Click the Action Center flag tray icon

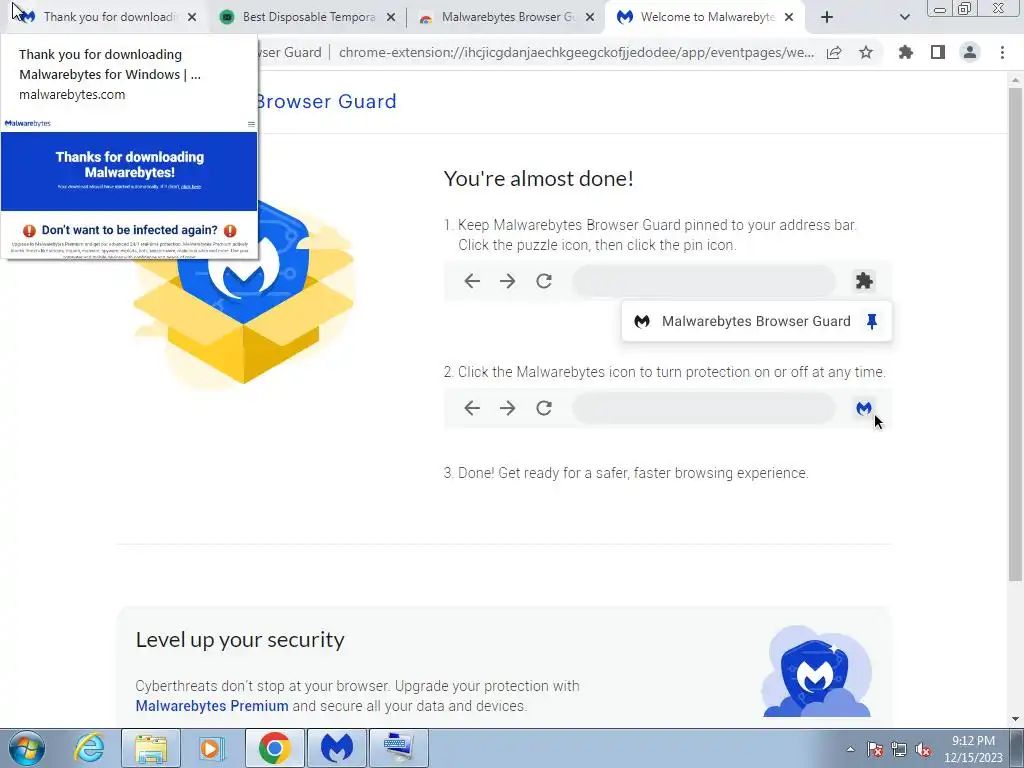[875, 749]
